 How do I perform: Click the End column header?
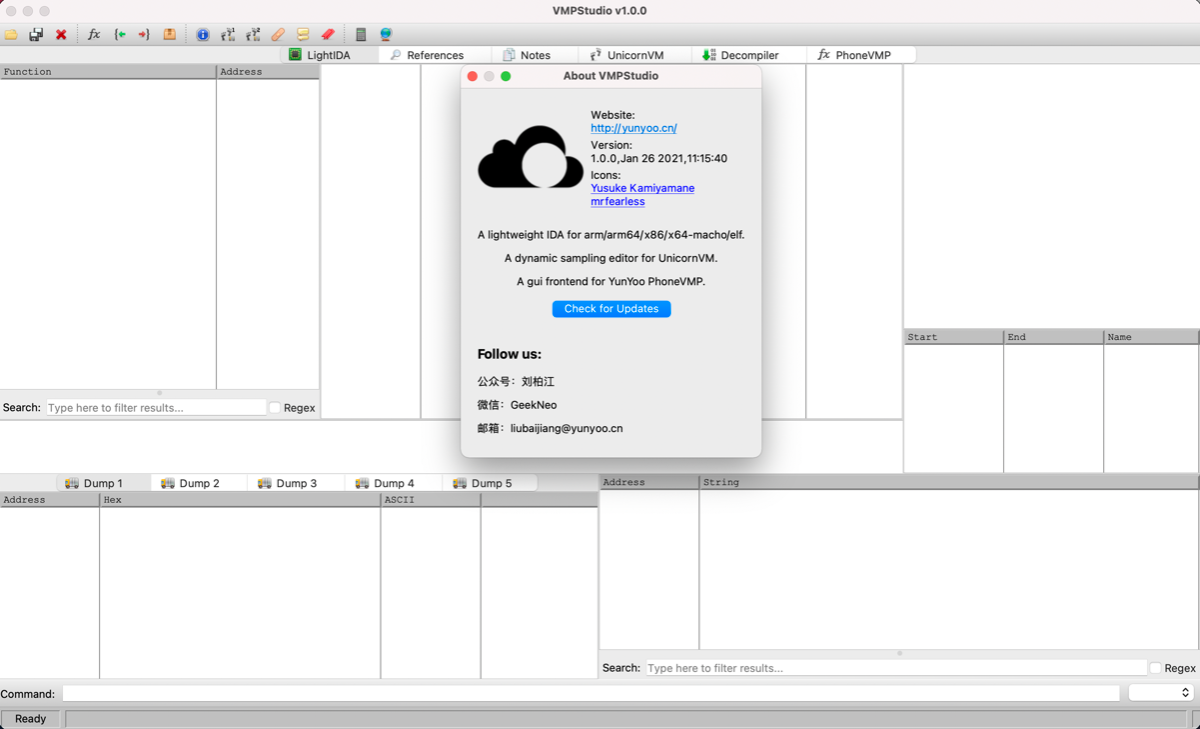(x=1053, y=337)
